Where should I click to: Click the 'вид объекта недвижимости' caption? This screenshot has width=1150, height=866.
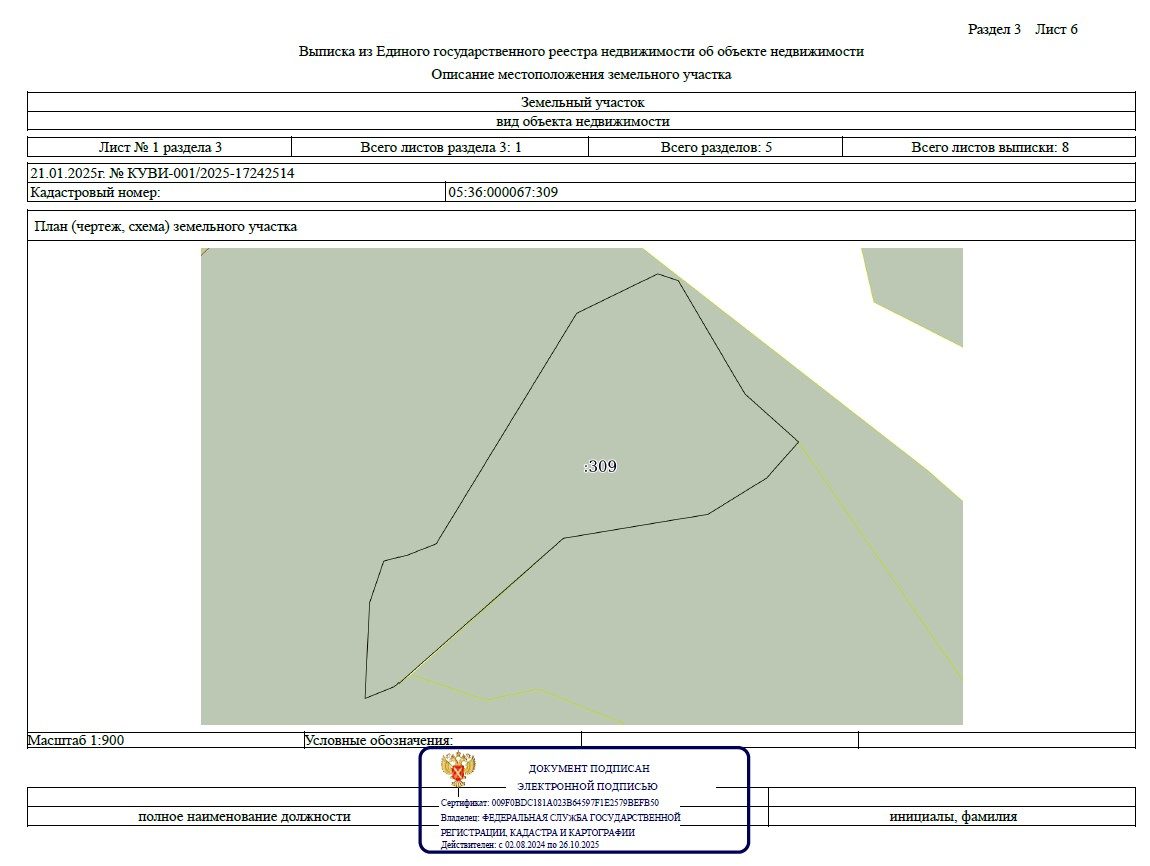(582, 122)
